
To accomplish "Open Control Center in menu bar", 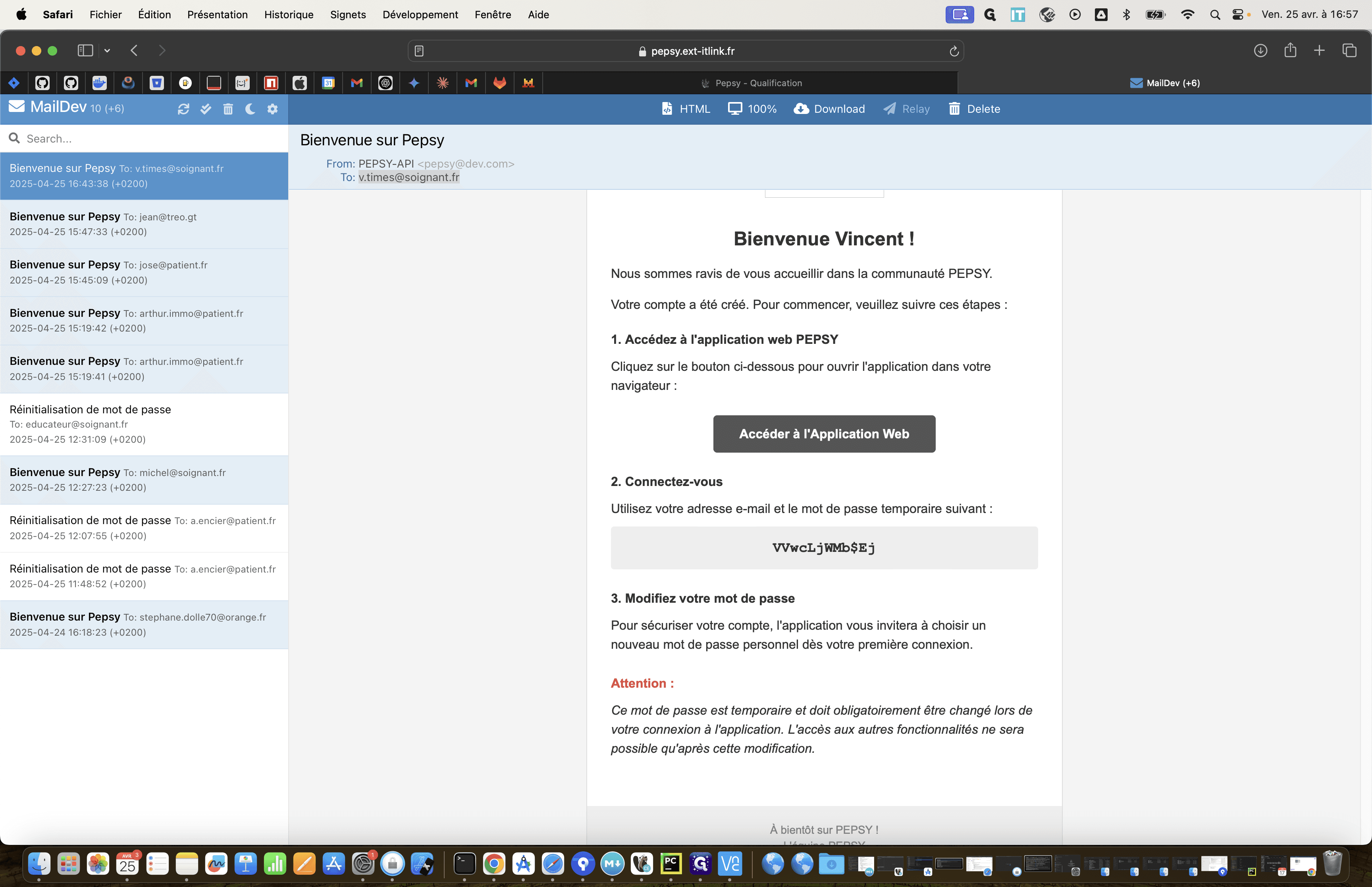I will tap(1238, 14).
